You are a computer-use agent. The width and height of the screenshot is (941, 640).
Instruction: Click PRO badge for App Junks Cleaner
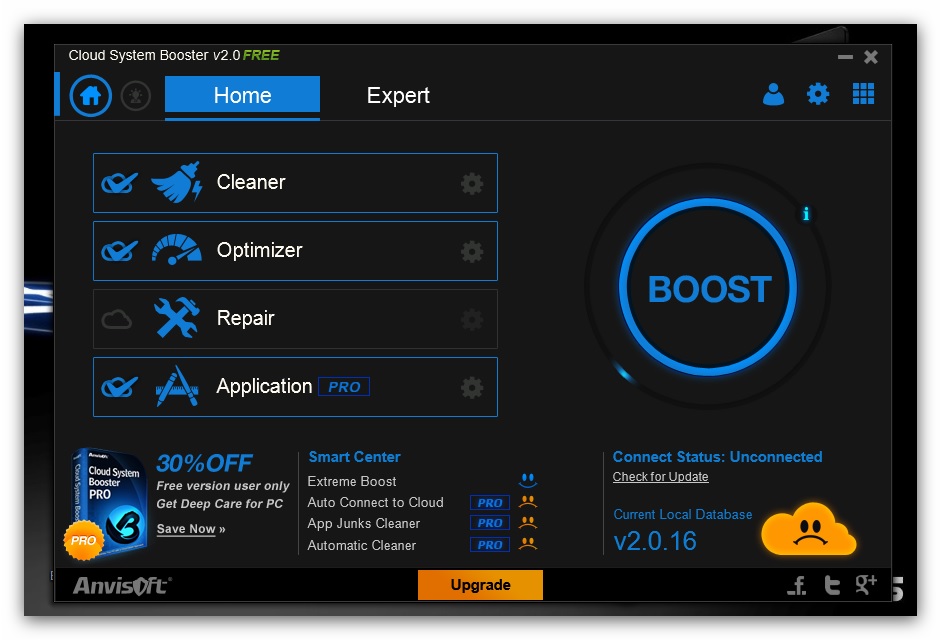tap(490, 523)
